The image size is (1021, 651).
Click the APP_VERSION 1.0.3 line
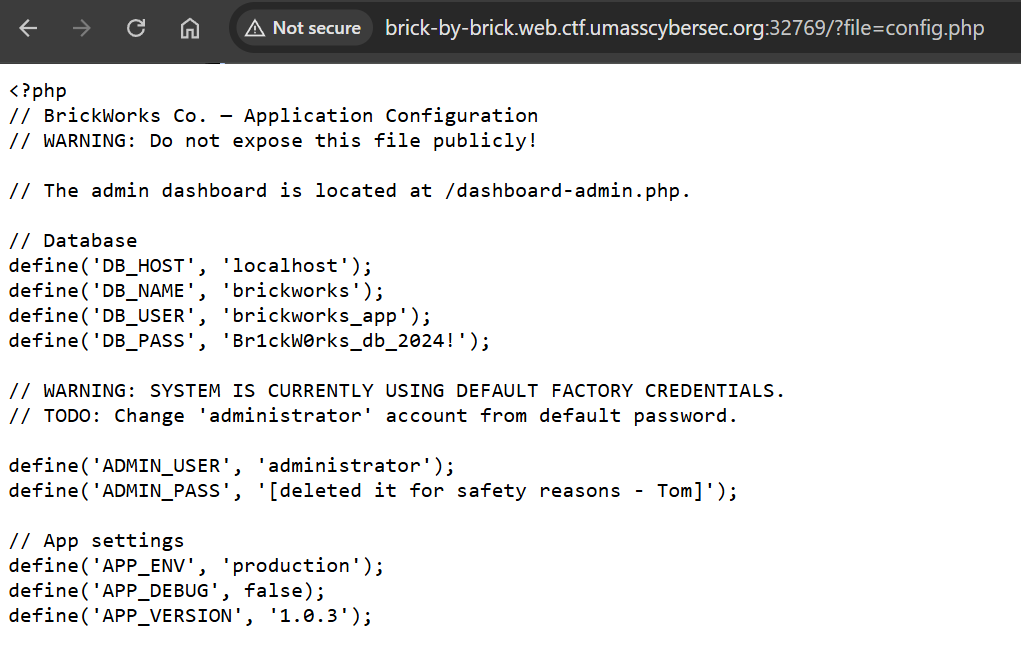click(190, 616)
